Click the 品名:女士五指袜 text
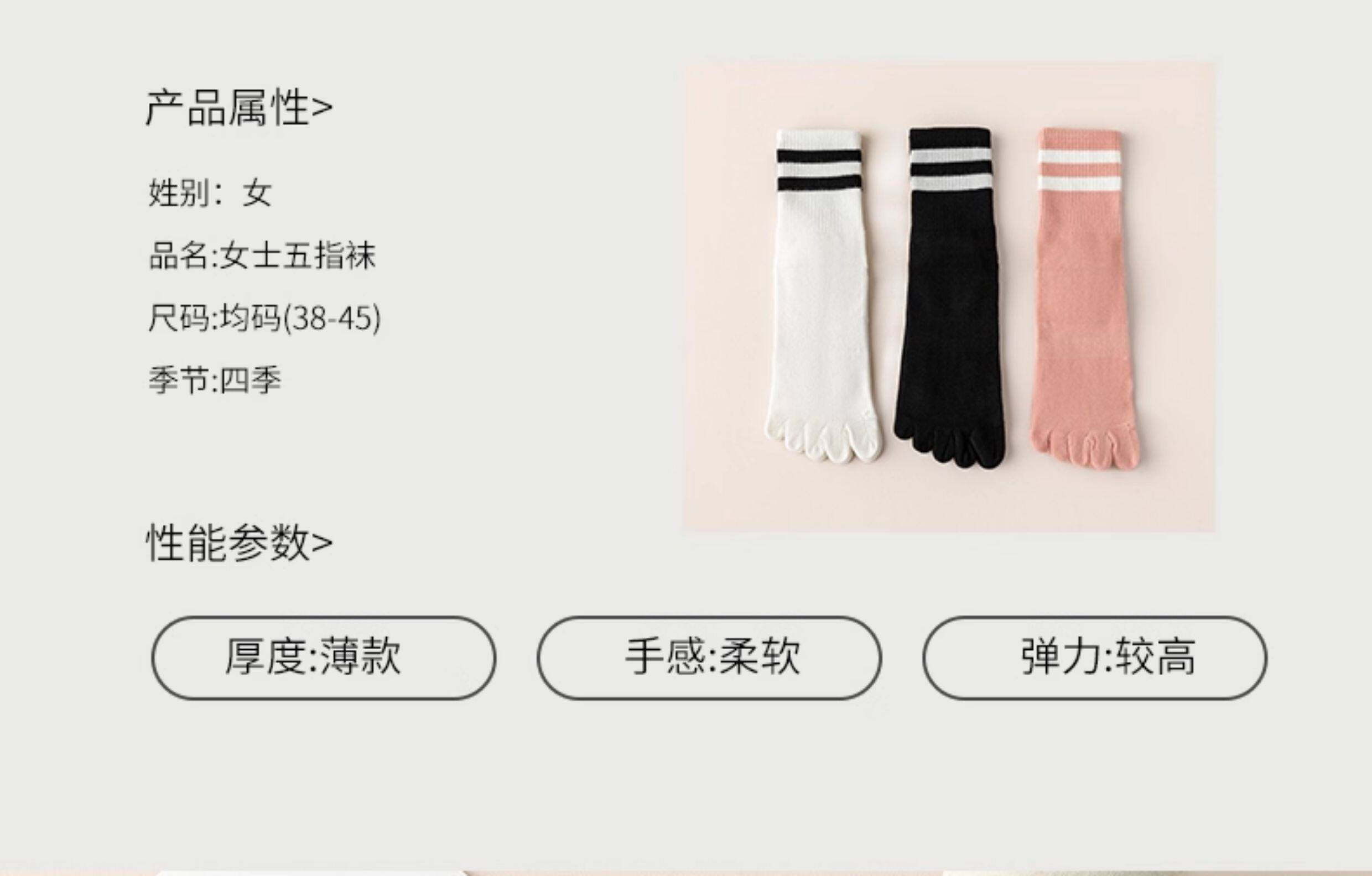 [x=262, y=255]
